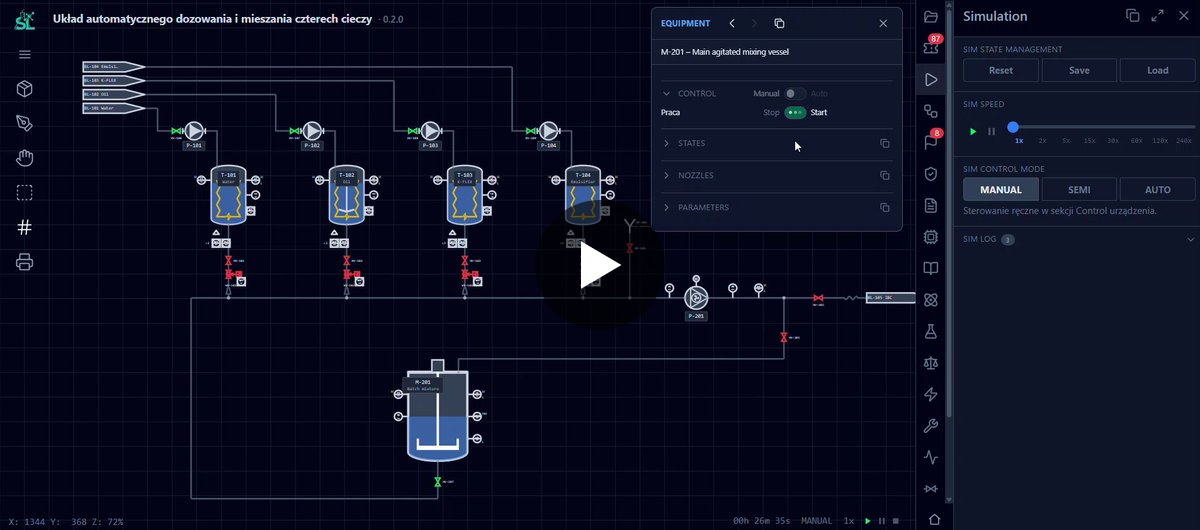Select the hand pan tool
Screen dimensions: 1200x530
tap(25, 158)
